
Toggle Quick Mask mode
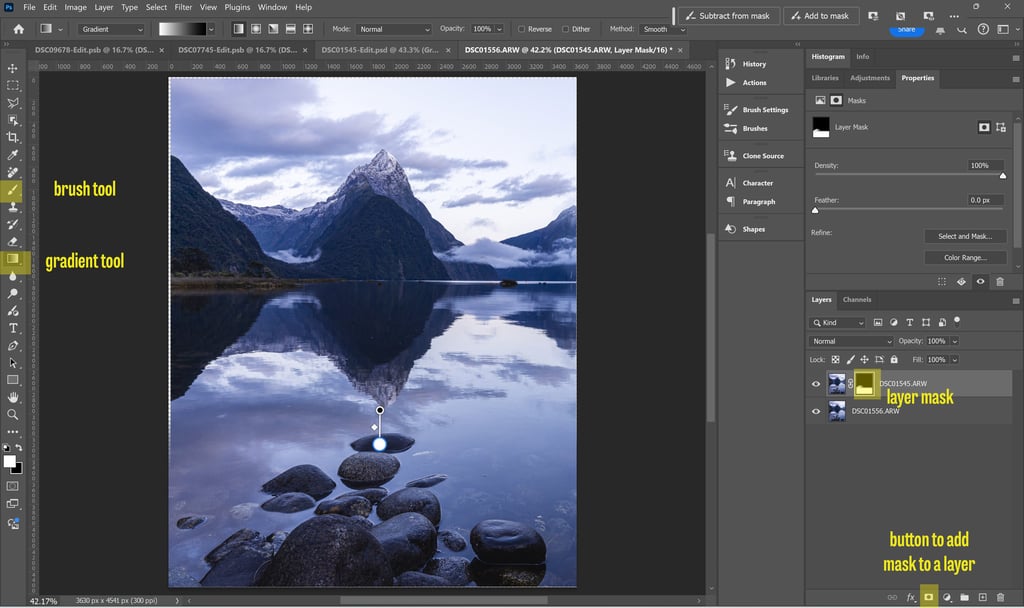[12, 486]
